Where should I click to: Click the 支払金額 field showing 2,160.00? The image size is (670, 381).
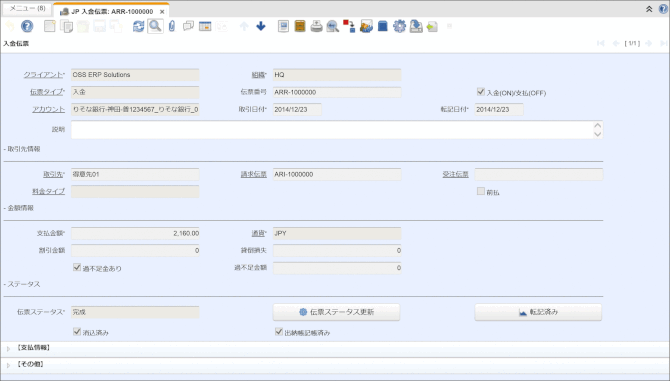click(135, 233)
